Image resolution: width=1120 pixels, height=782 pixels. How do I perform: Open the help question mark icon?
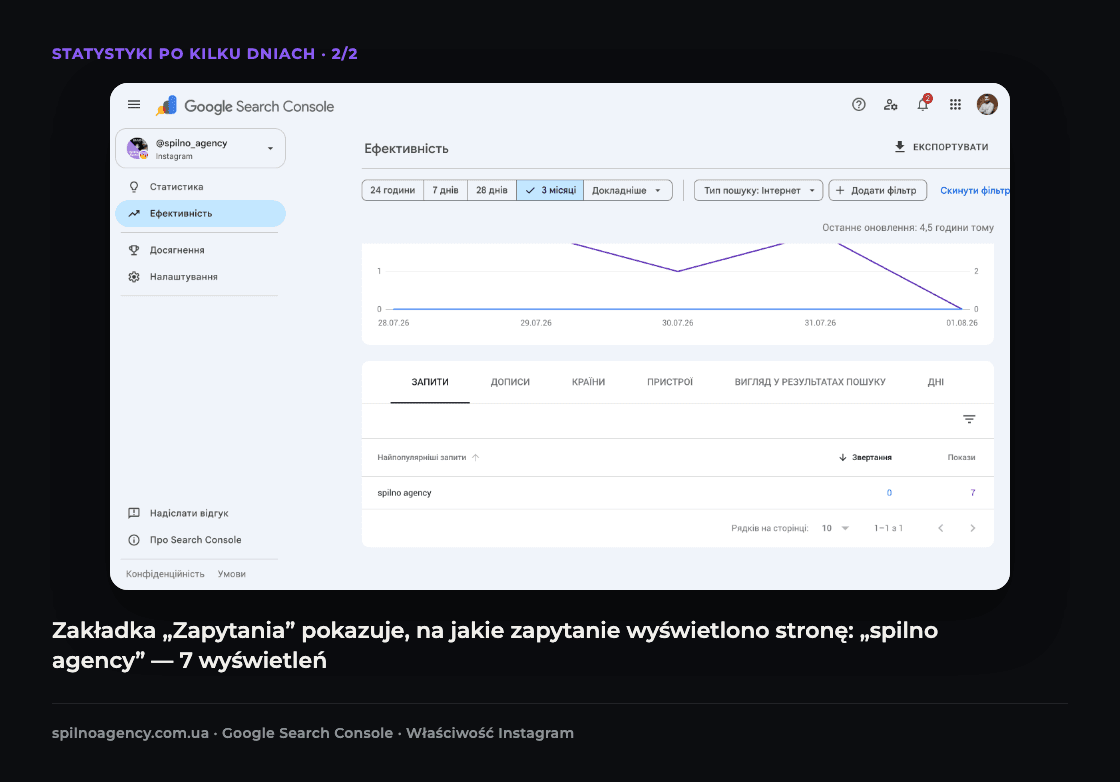(859, 105)
